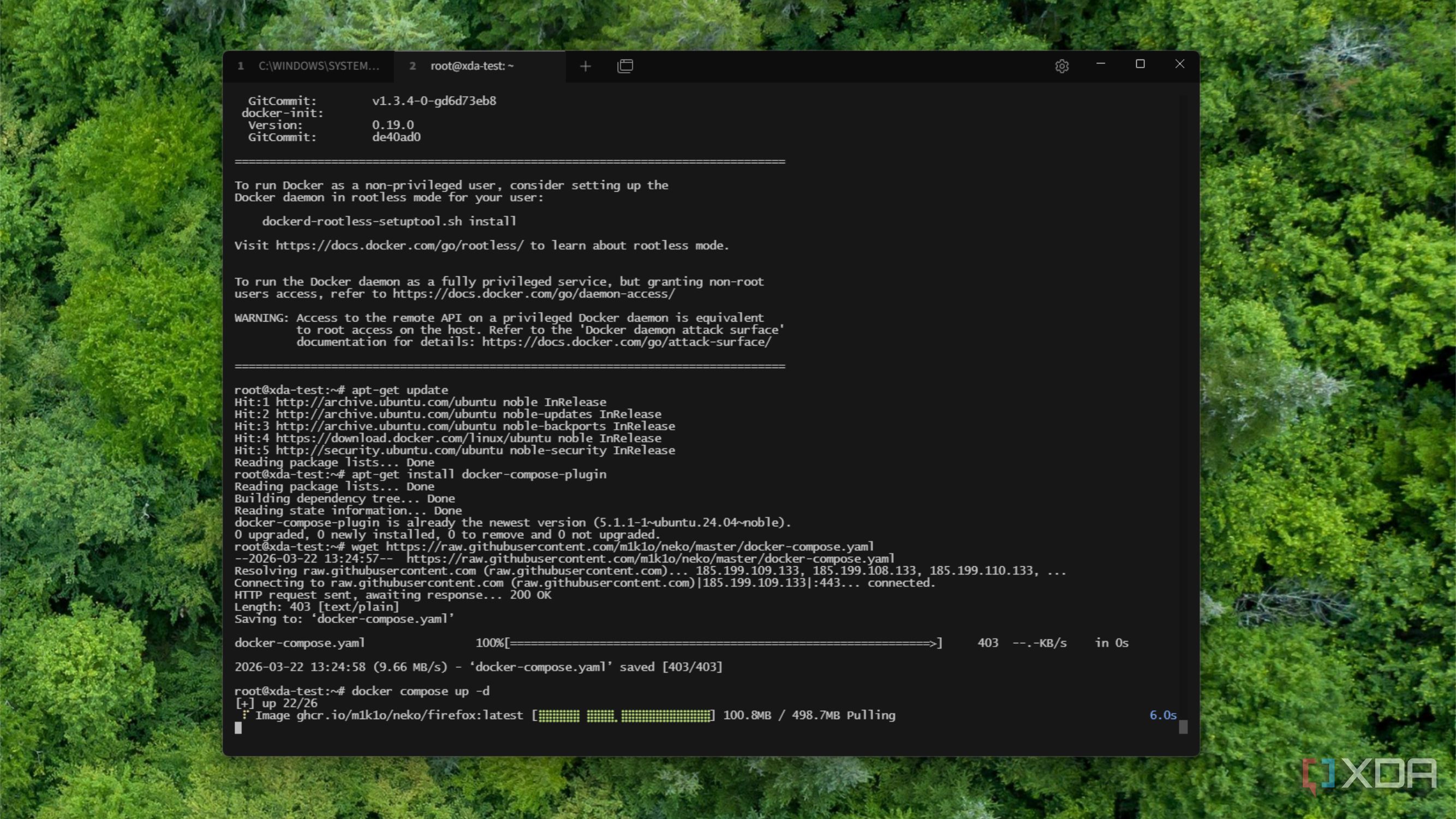Click '0 upgraded, 0 newly installed' line
The height and width of the screenshot is (819, 1456).
coord(447,535)
